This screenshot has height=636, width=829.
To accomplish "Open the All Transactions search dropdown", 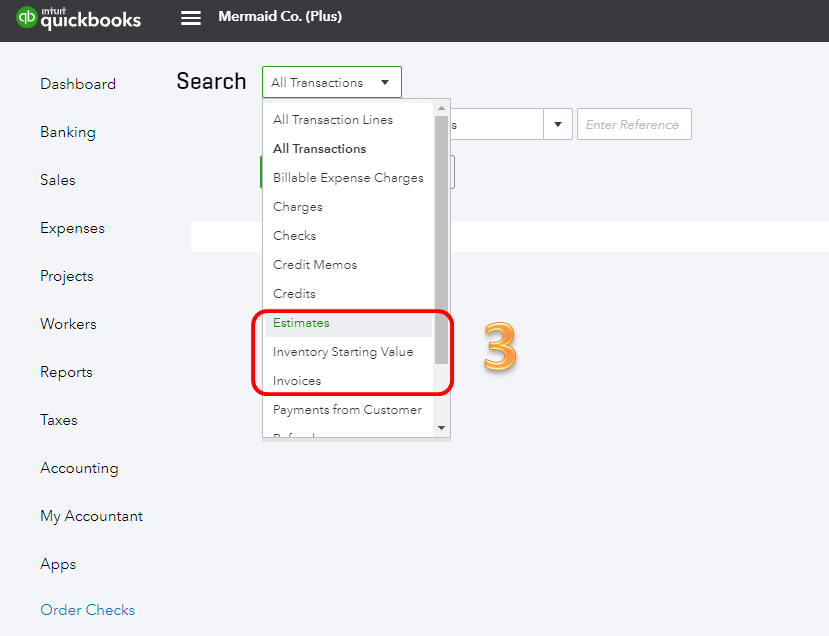I will 331,82.
